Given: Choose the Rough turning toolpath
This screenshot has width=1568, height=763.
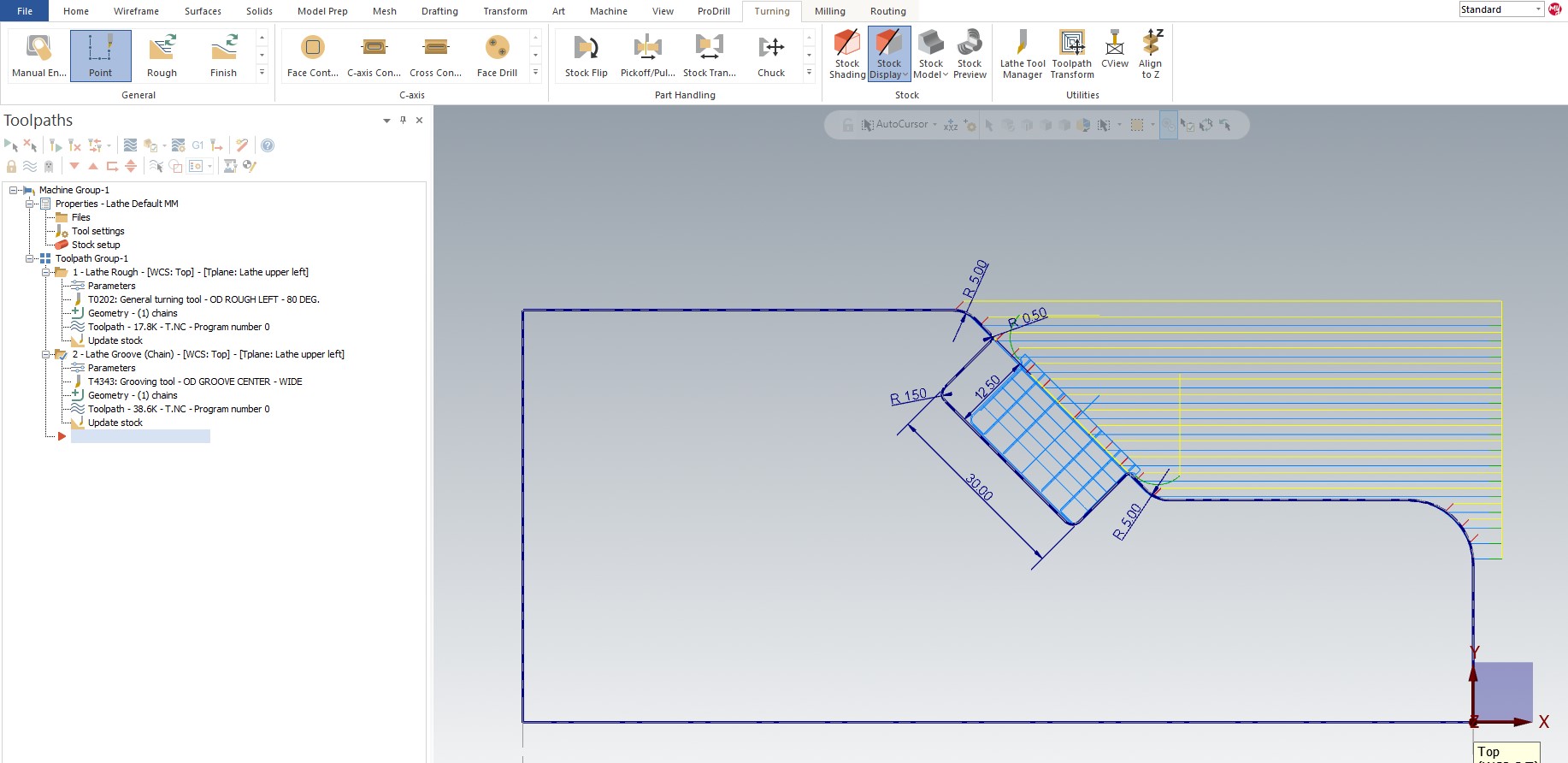Looking at the screenshot, I should pyautogui.click(x=162, y=56).
